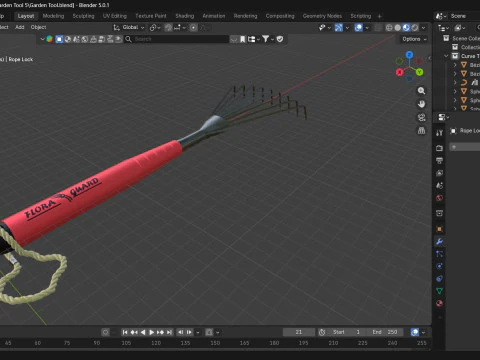480x360 pixels.
Task: Click the bookmark icon next to search
Action: pyautogui.click(x=243, y=39)
